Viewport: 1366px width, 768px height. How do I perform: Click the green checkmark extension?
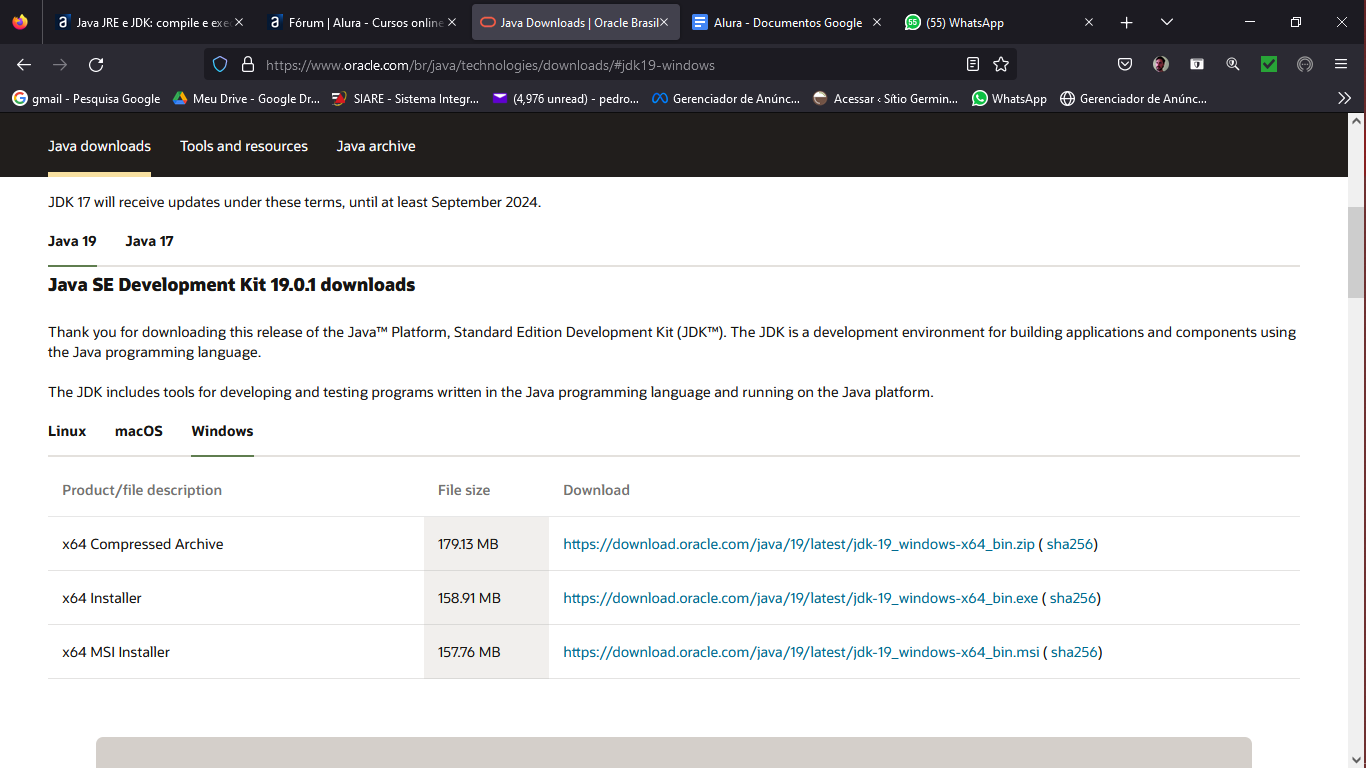click(1269, 65)
